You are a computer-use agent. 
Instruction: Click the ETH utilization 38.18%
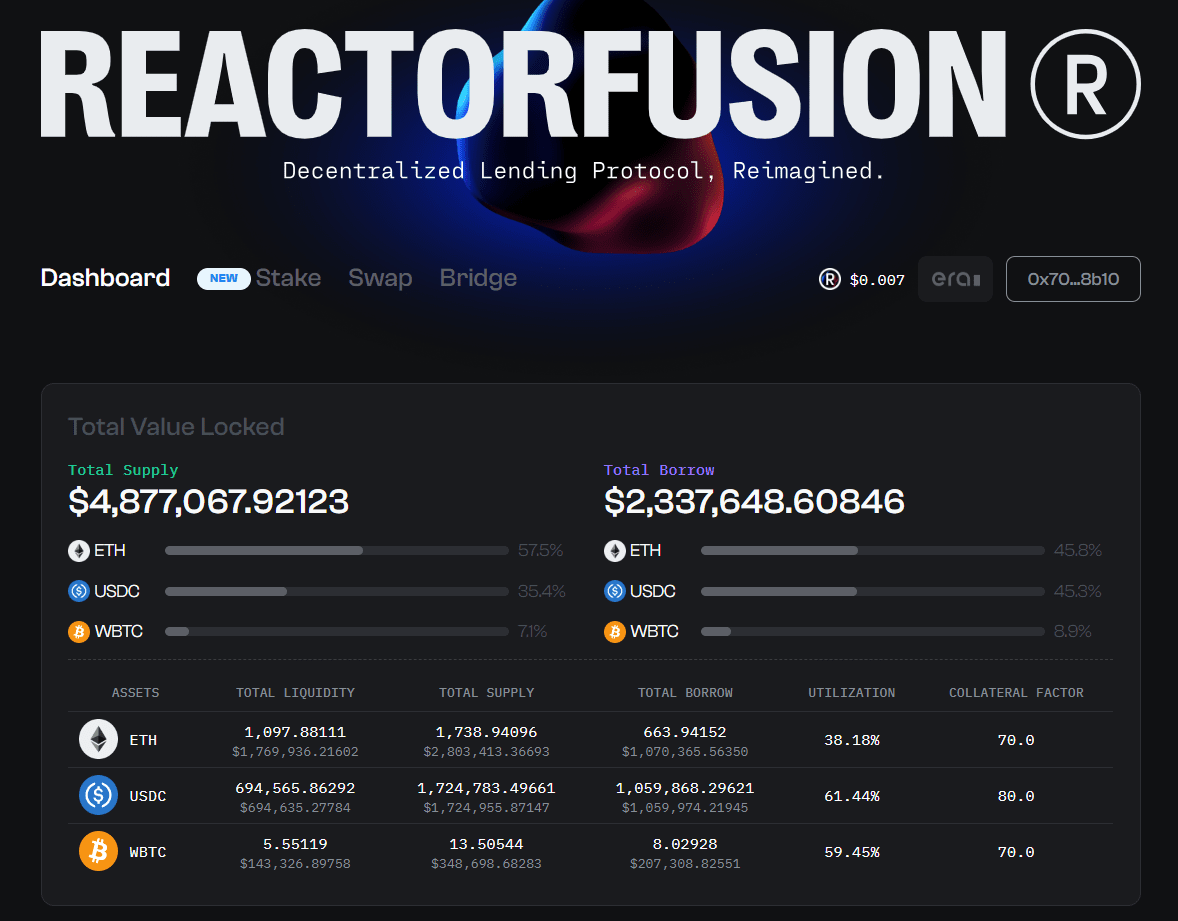point(851,740)
